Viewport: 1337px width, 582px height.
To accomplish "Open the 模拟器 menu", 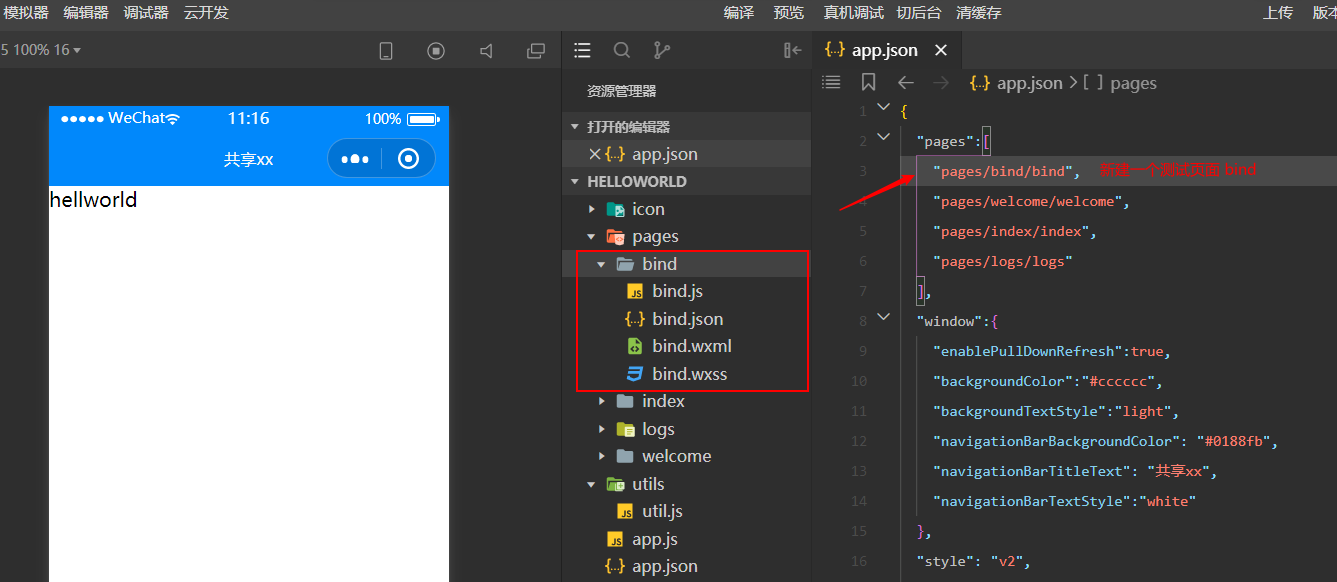I will (26, 13).
